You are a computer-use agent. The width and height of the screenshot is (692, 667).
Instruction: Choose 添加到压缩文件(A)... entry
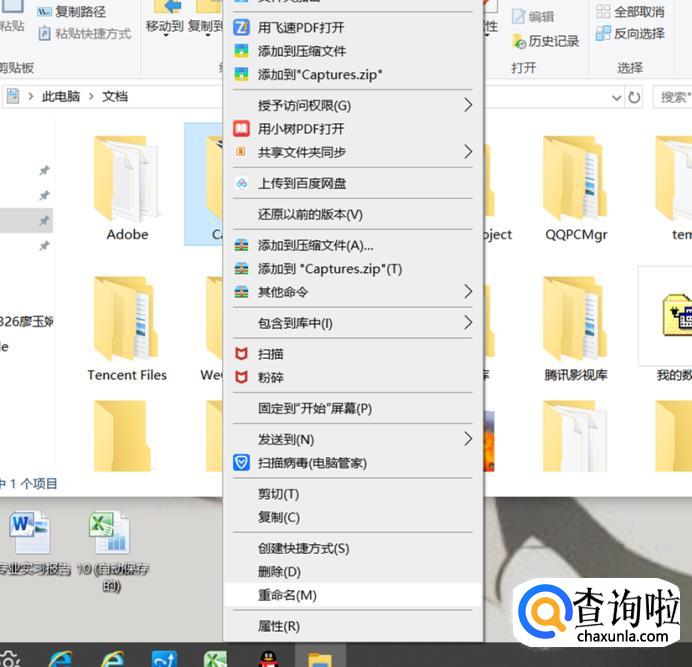pos(353,245)
